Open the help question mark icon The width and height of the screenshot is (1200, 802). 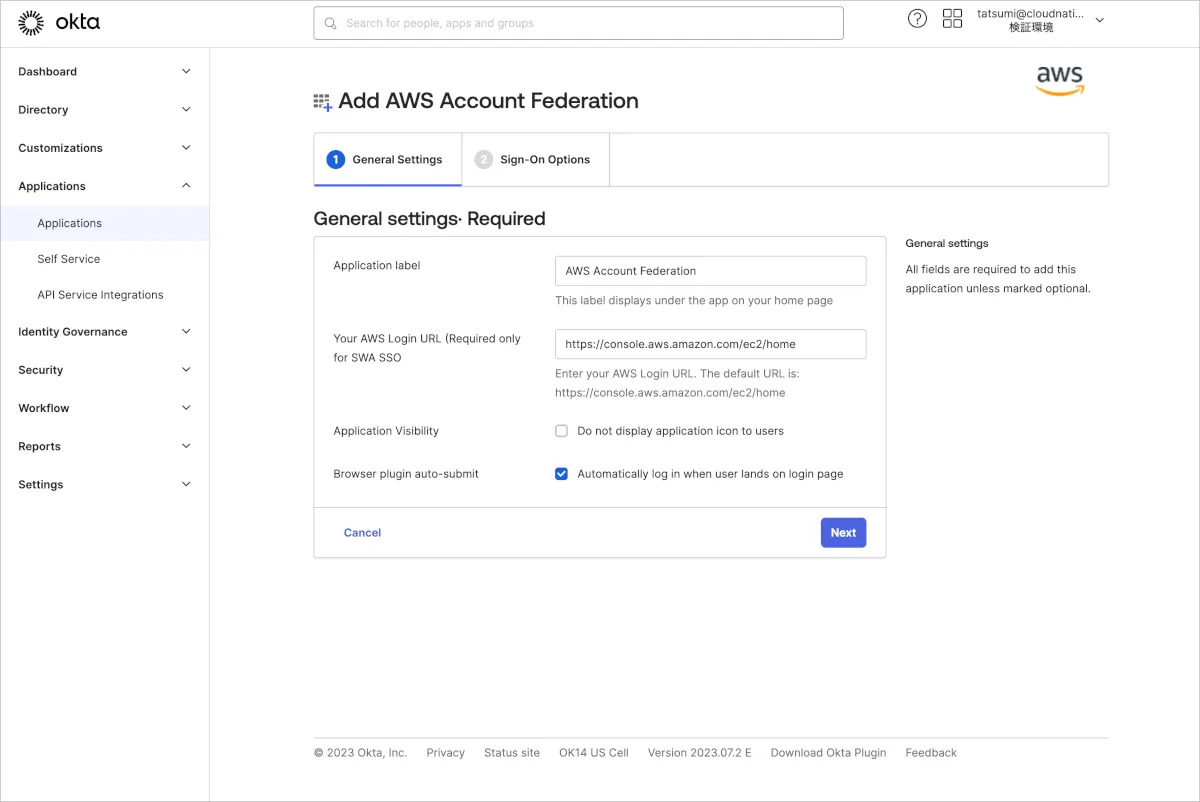click(917, 19)
